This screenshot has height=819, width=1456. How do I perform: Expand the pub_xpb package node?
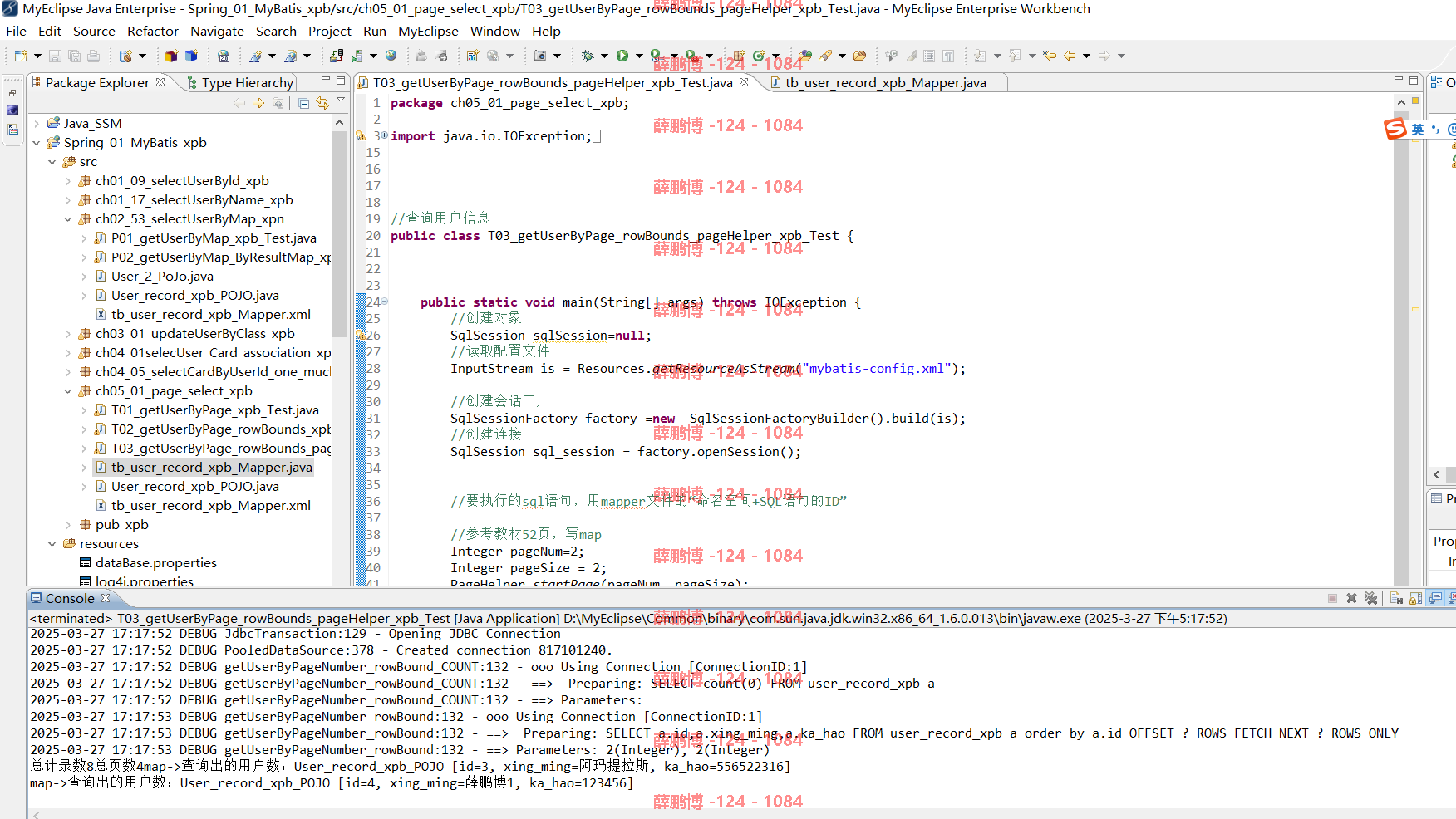(x=68, y=525)
